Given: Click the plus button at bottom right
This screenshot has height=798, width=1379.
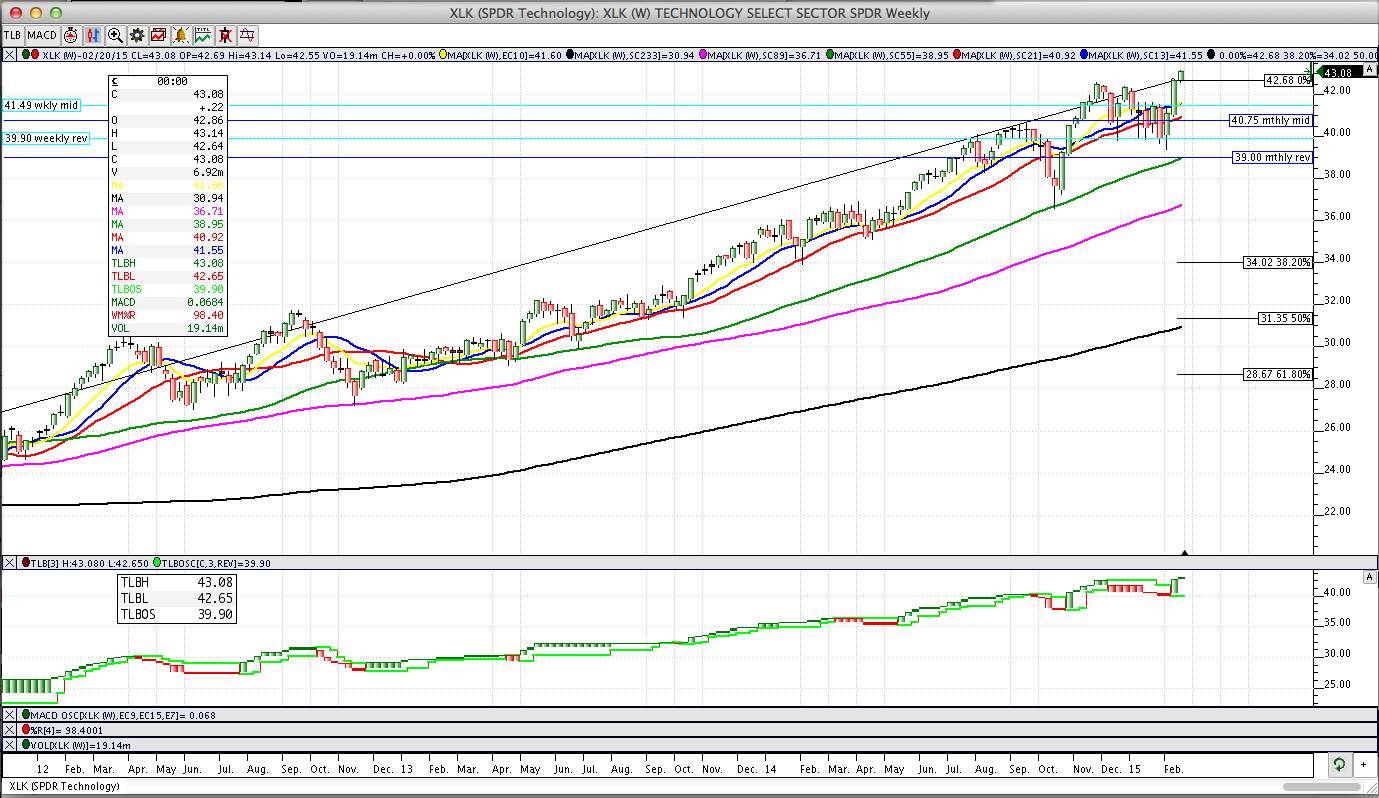Looking at the screenshot, I should 1363,765.
